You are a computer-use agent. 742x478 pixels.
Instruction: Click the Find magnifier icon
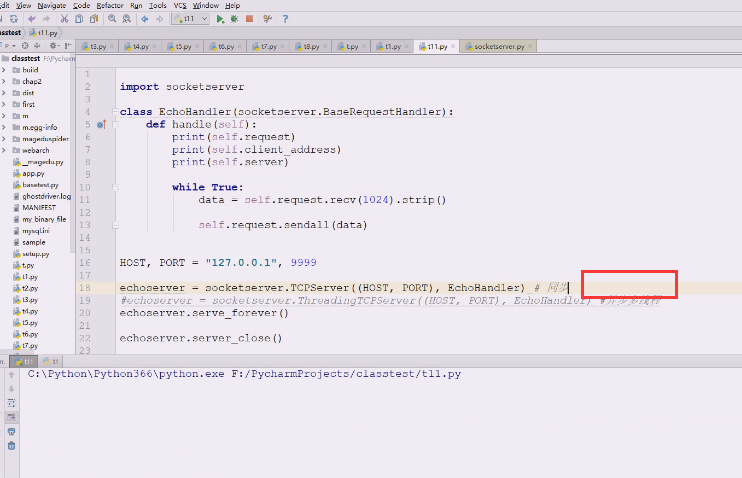(x=112, y=19)
